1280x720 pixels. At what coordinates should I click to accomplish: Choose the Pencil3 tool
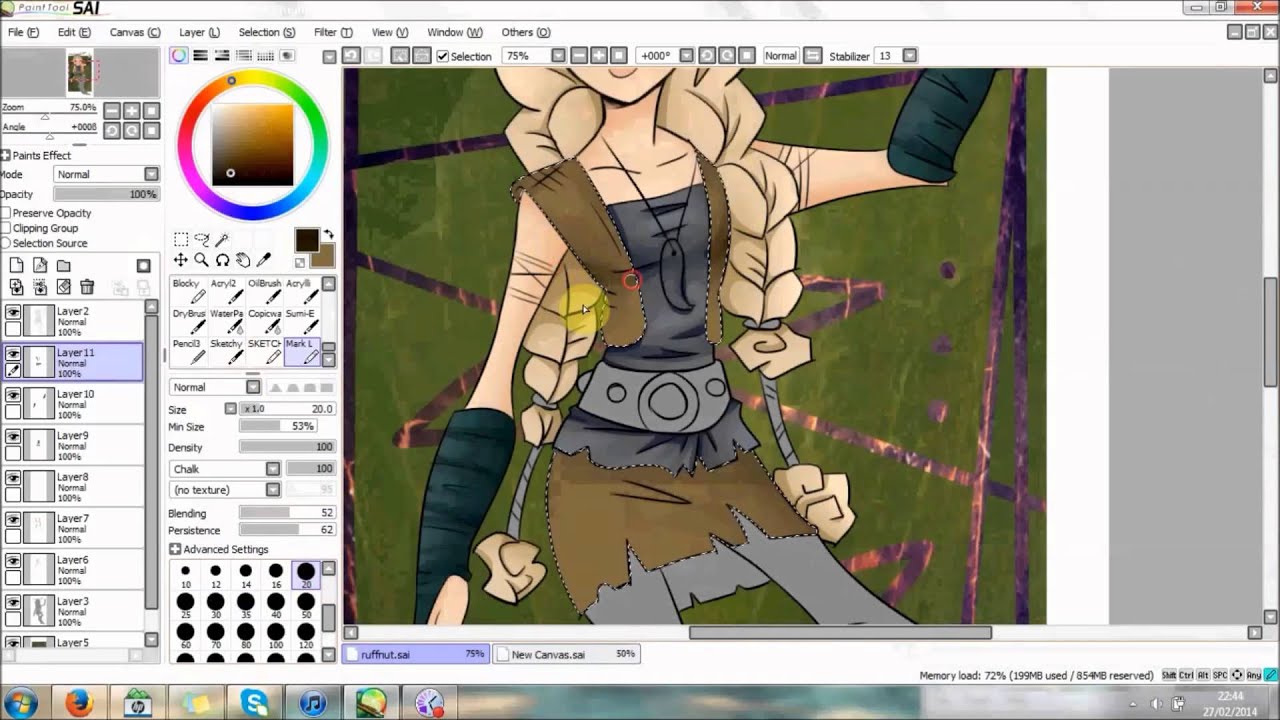pos(188,351)
